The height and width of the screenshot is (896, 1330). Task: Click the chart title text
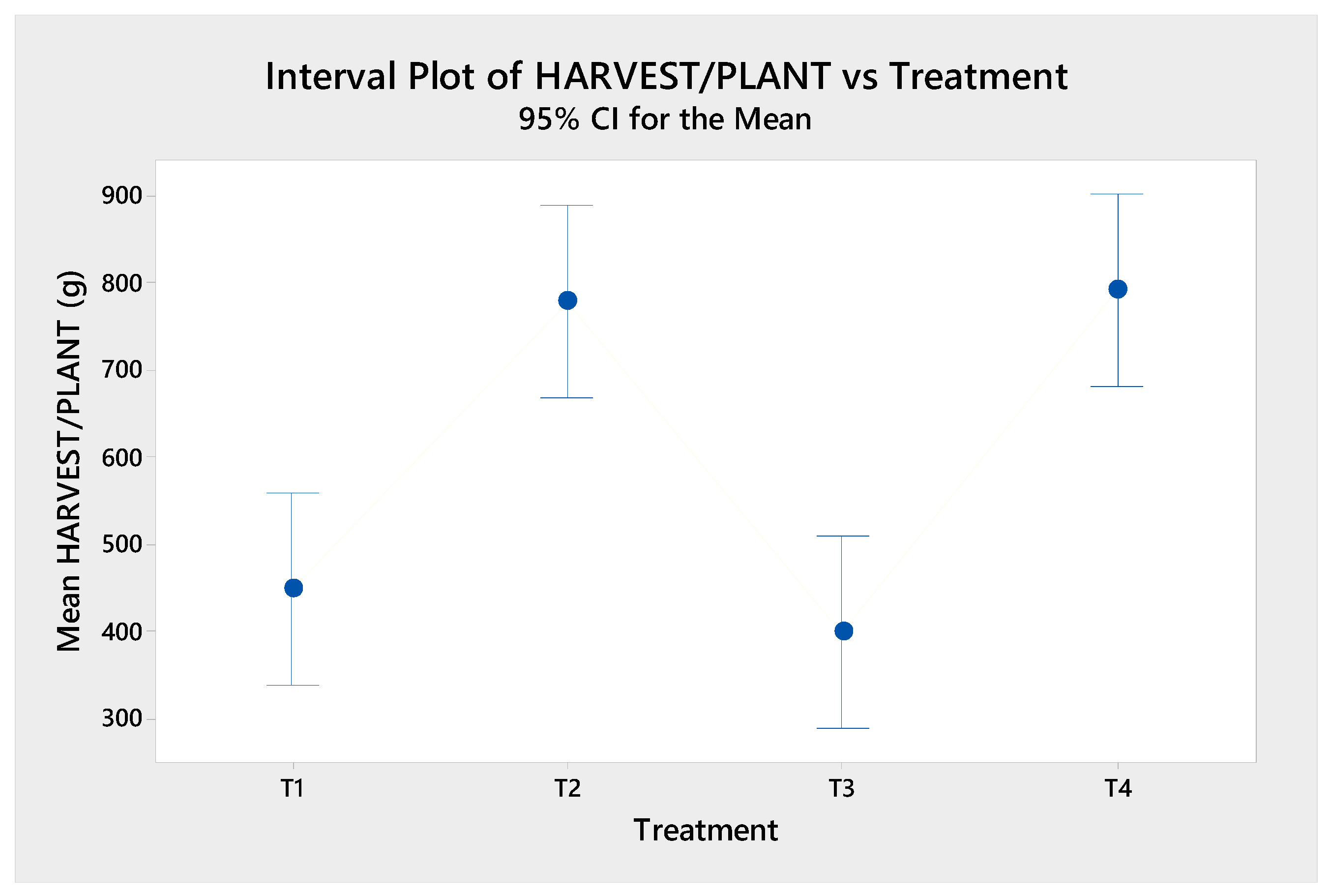pos(666,76)
